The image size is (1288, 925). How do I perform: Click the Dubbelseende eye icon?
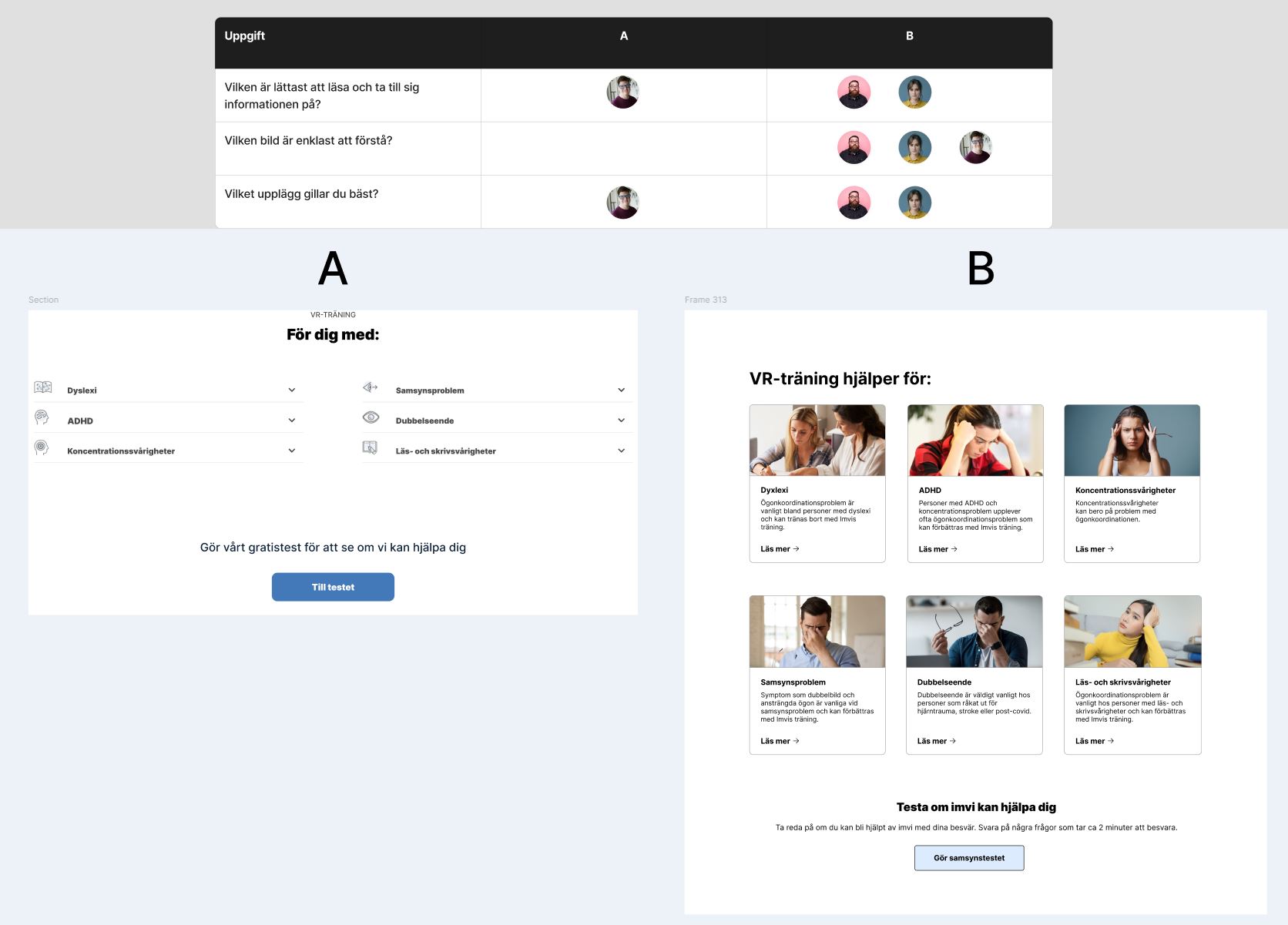click(x=371, y=417)
